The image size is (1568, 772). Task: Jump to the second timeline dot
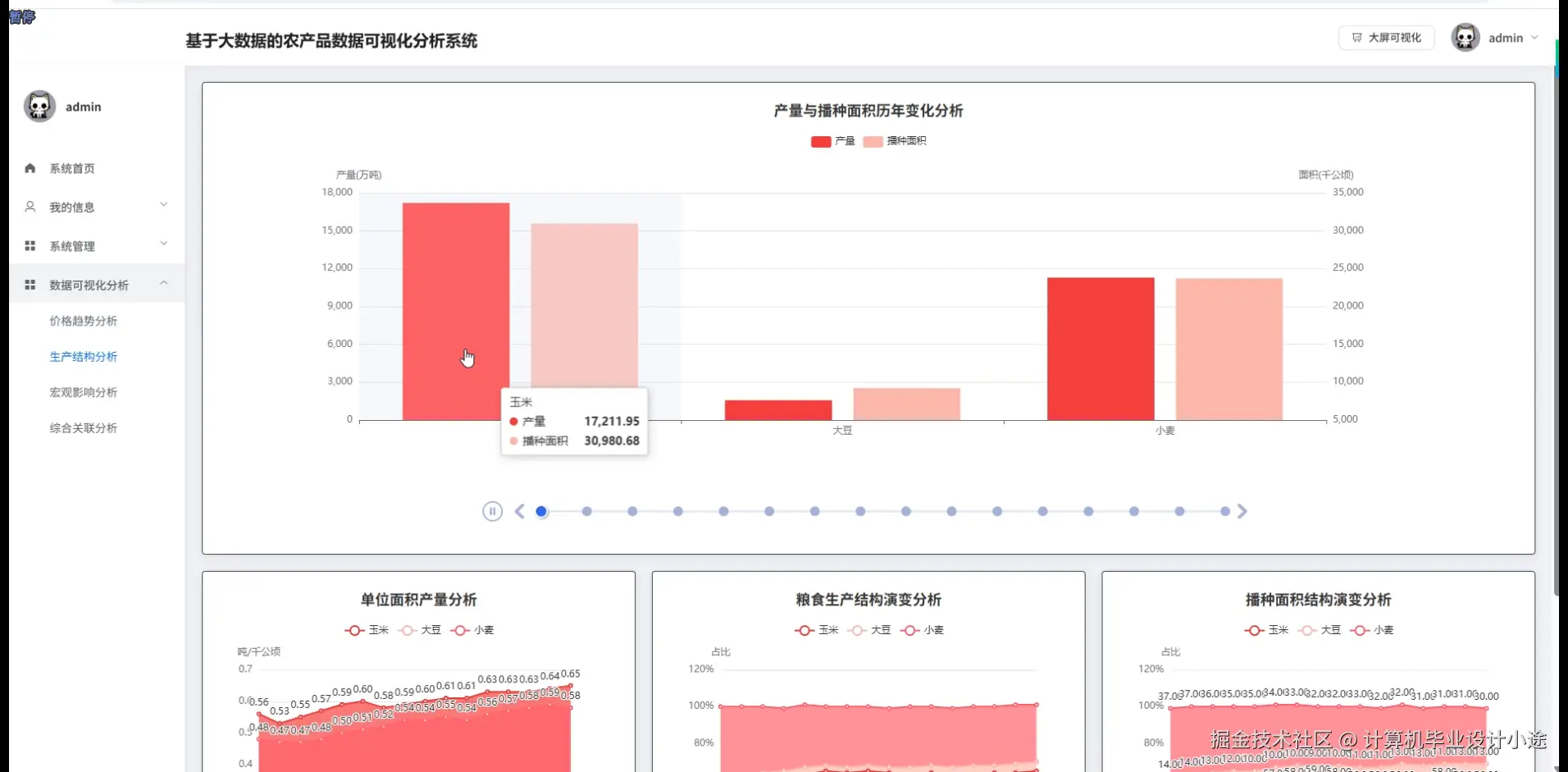point(587,511)
